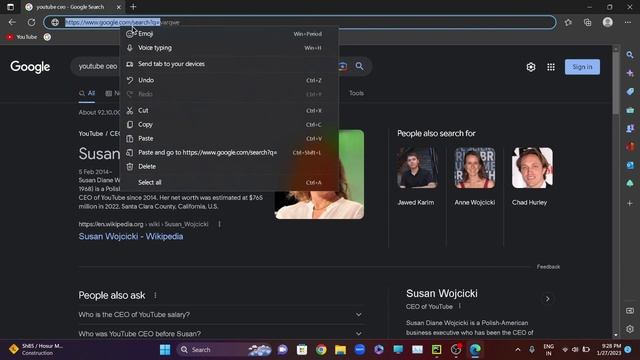Expand Susan Wojcicki knowledge panel arrow

click(547, 299)
